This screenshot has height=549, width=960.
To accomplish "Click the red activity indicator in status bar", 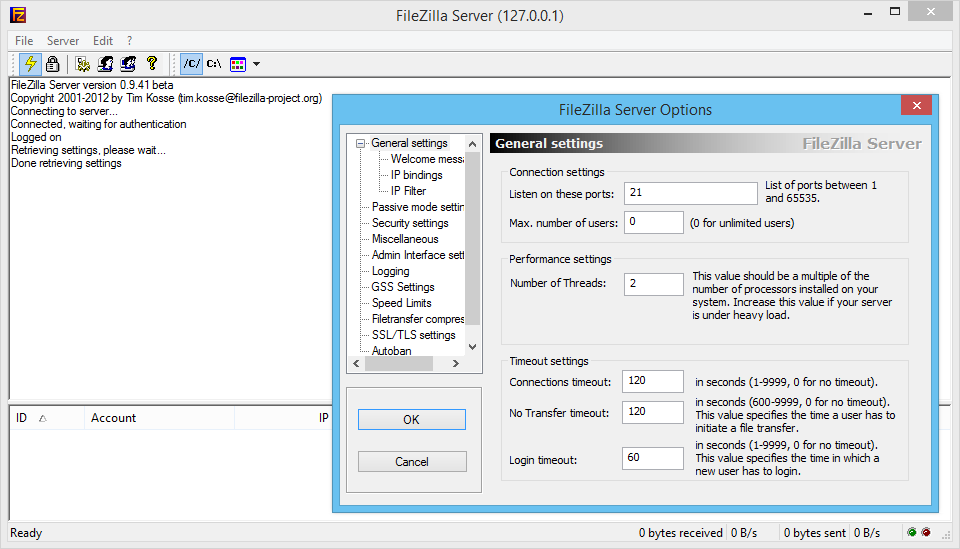I will [926, 532].
